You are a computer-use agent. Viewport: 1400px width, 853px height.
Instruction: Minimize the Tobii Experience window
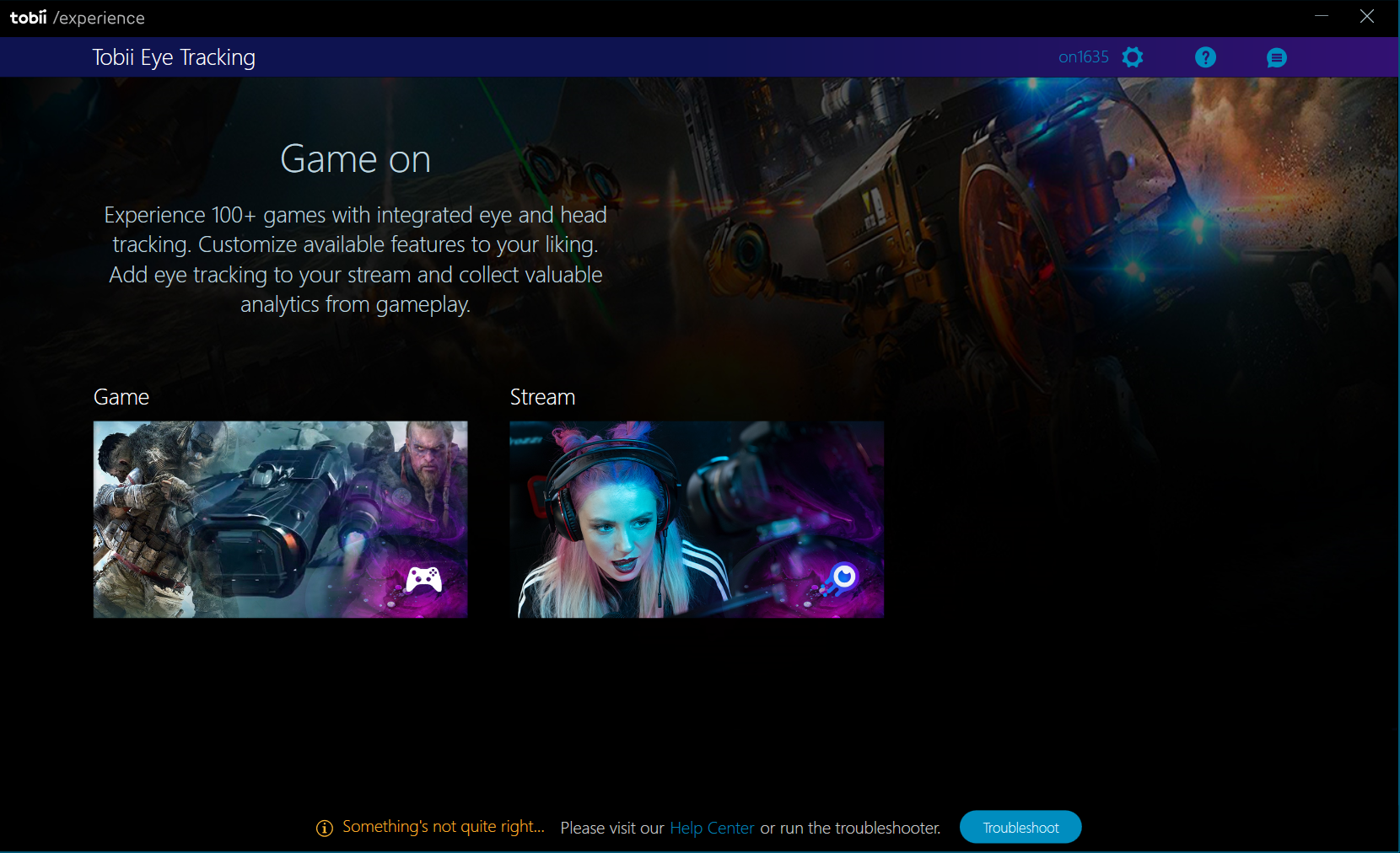point(1321,17)
